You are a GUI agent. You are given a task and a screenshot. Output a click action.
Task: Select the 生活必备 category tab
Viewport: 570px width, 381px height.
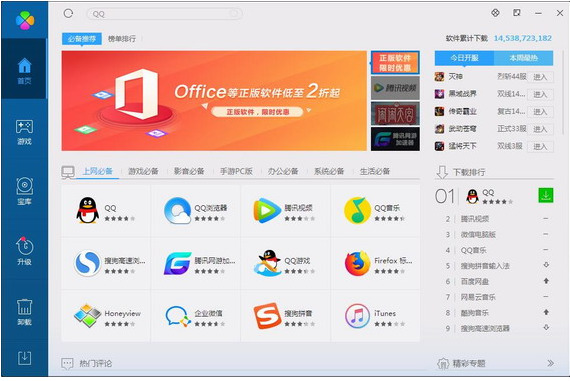[375, 171]
